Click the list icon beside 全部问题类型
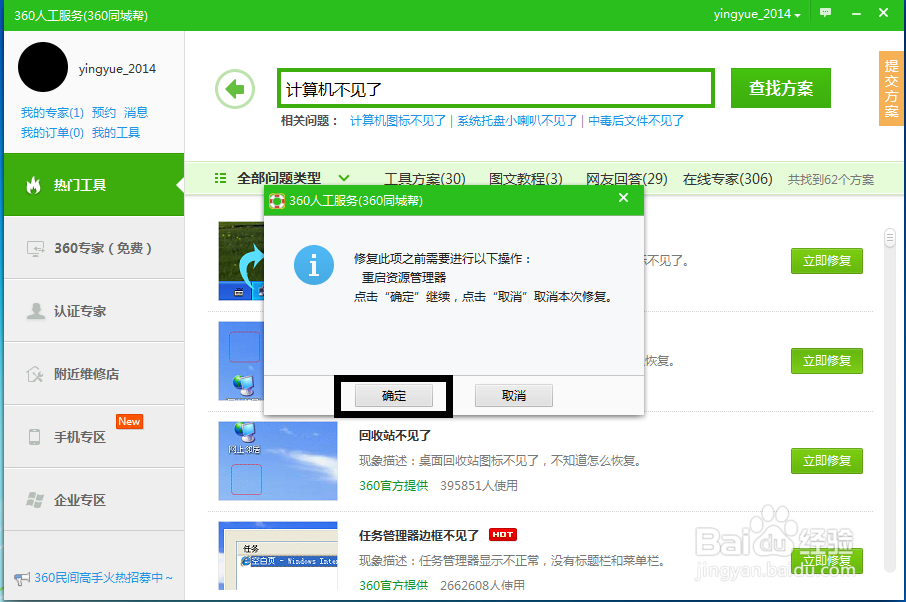906x602 pixels. click(x=220, y=178)
